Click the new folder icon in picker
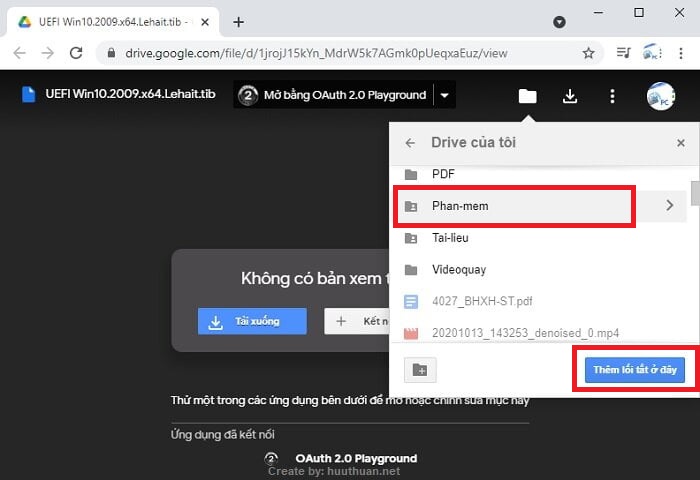 [x=420, y=370]
